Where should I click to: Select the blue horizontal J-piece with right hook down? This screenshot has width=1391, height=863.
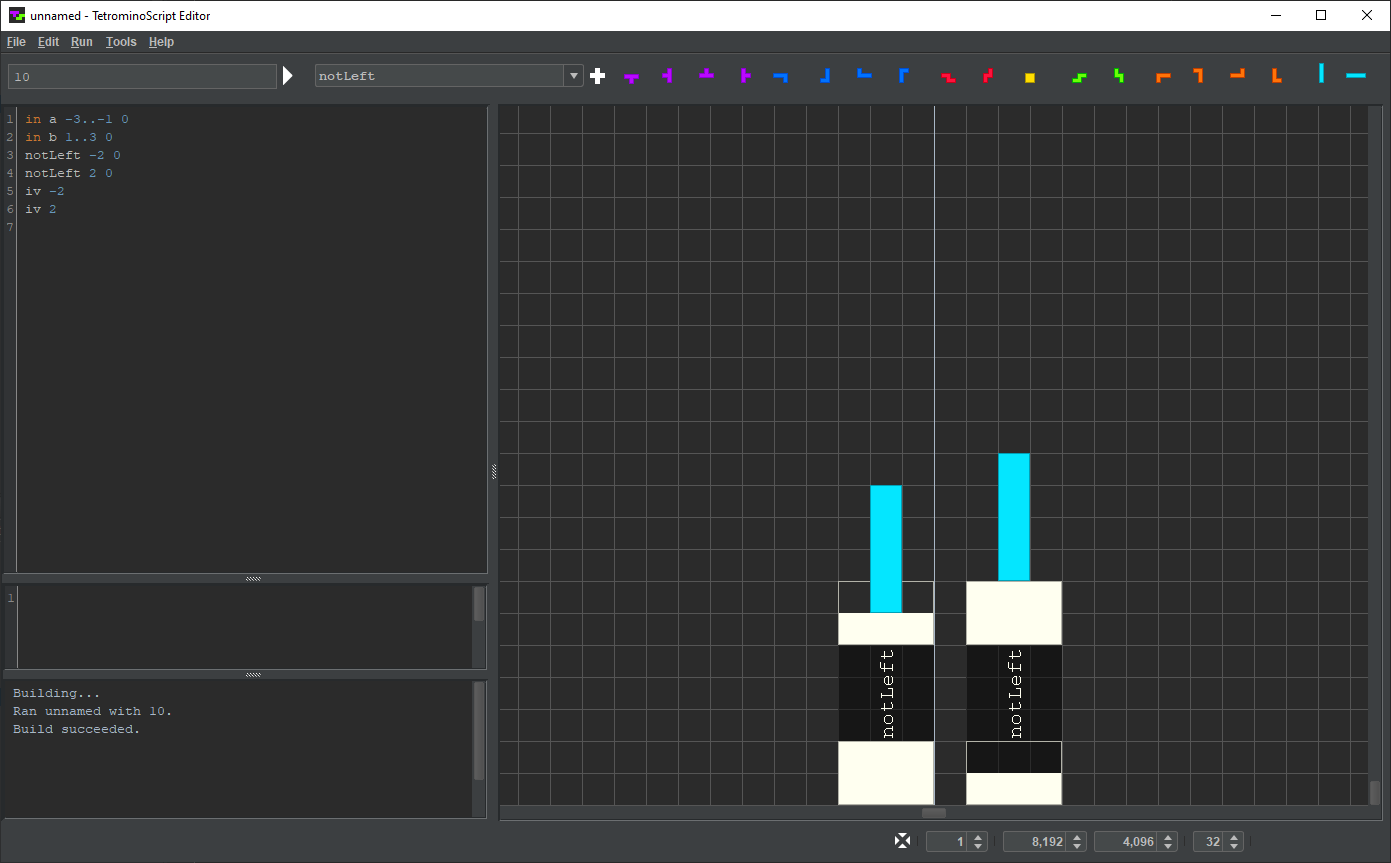pyautogui.click(x=780, y=76)
